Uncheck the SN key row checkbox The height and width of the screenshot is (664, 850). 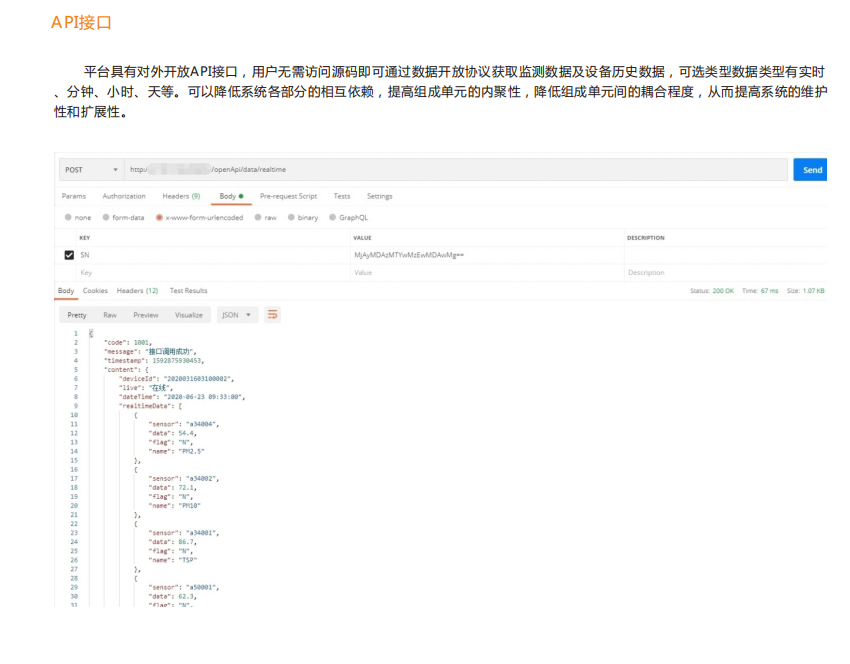coord(69,255)
